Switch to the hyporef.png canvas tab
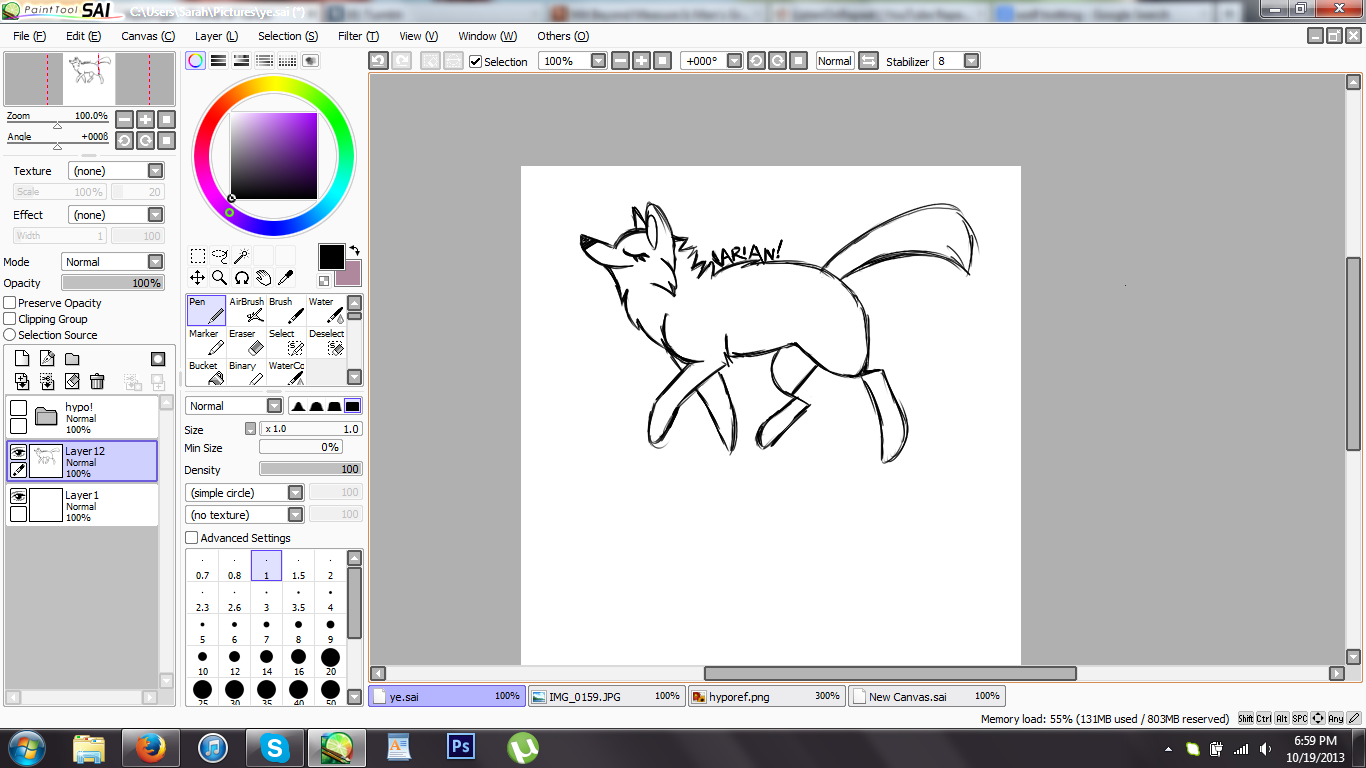The width and height of the screenshot is (1366, 768). (x=766, y=696)
